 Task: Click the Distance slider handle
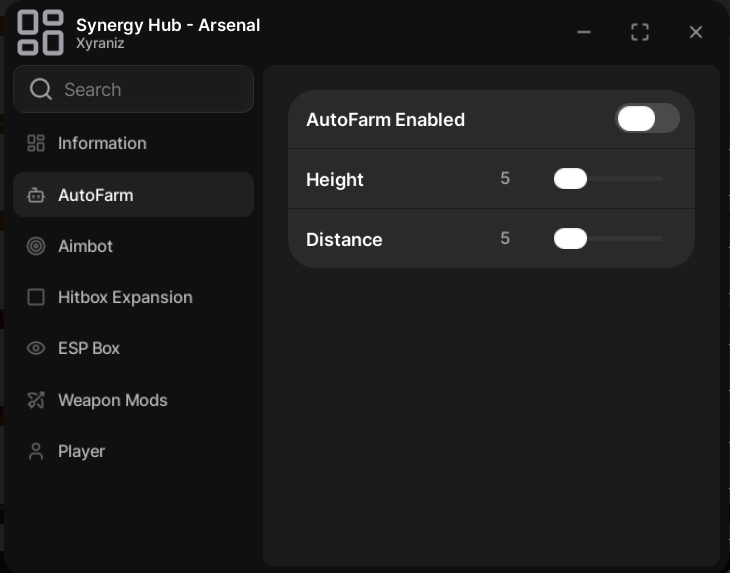point(570,239)
